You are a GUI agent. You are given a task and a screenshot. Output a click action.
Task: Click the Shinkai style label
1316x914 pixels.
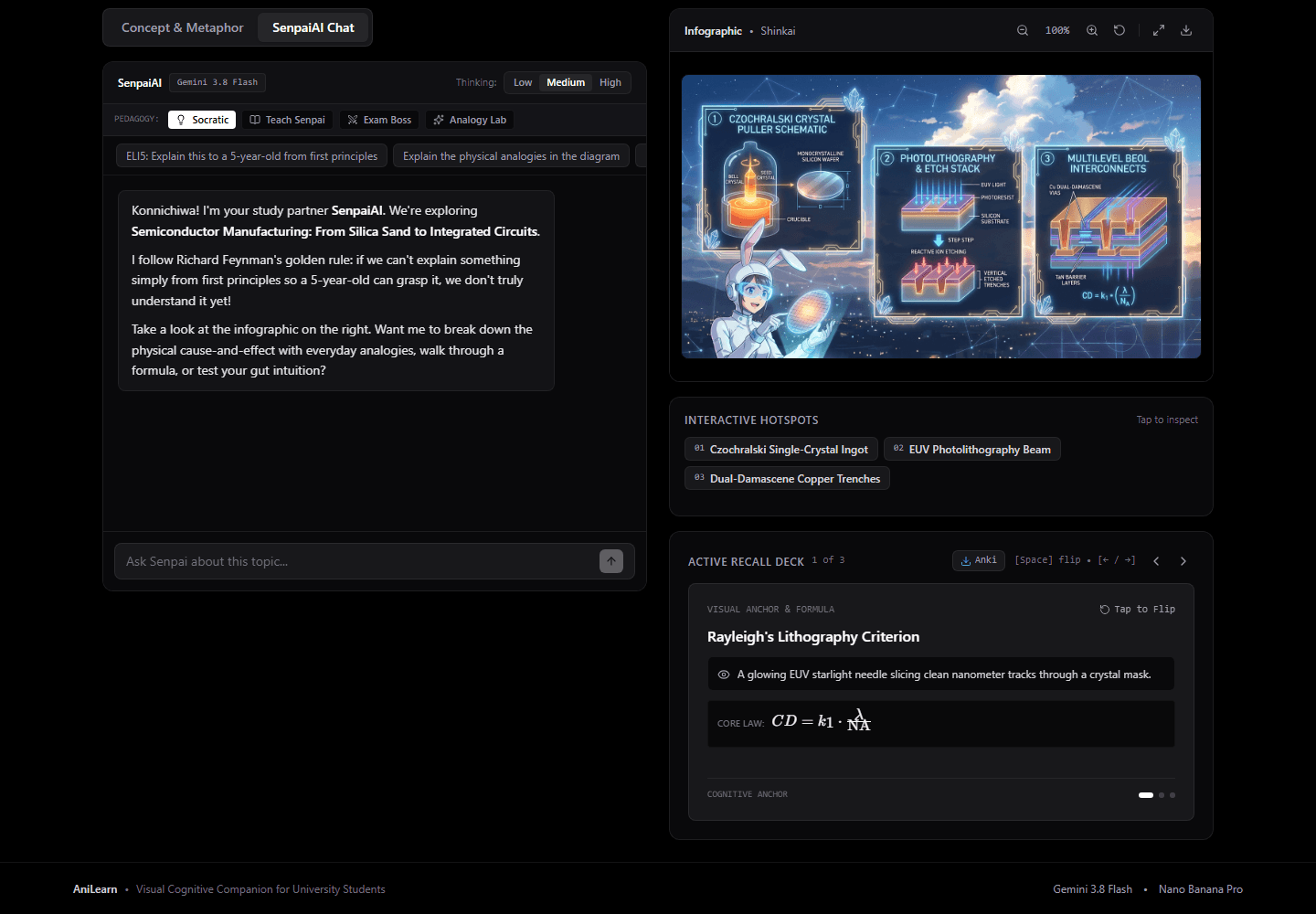[778, 31]
